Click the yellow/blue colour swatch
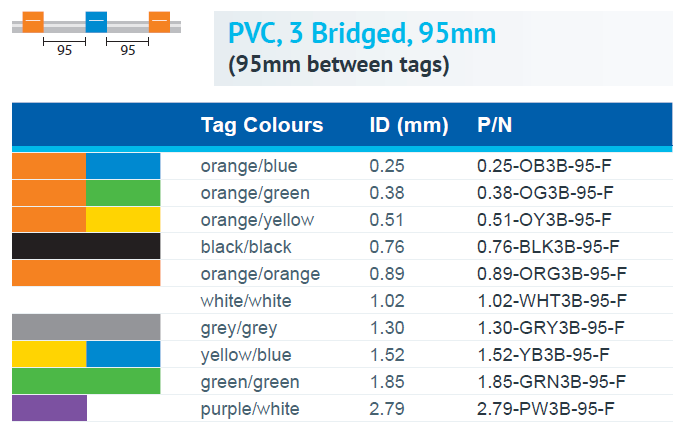 86,354
